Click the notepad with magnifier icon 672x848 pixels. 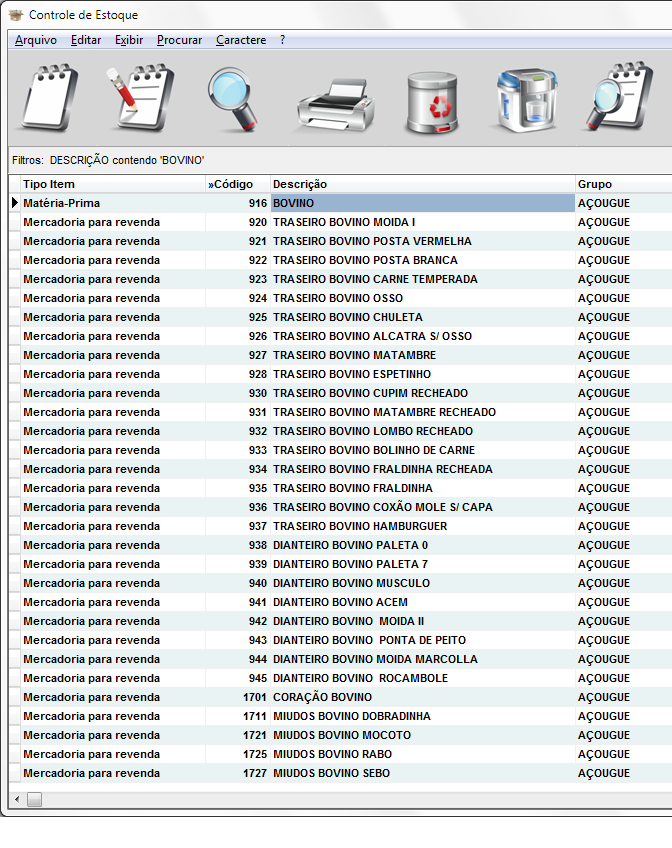tap(617, 98)
